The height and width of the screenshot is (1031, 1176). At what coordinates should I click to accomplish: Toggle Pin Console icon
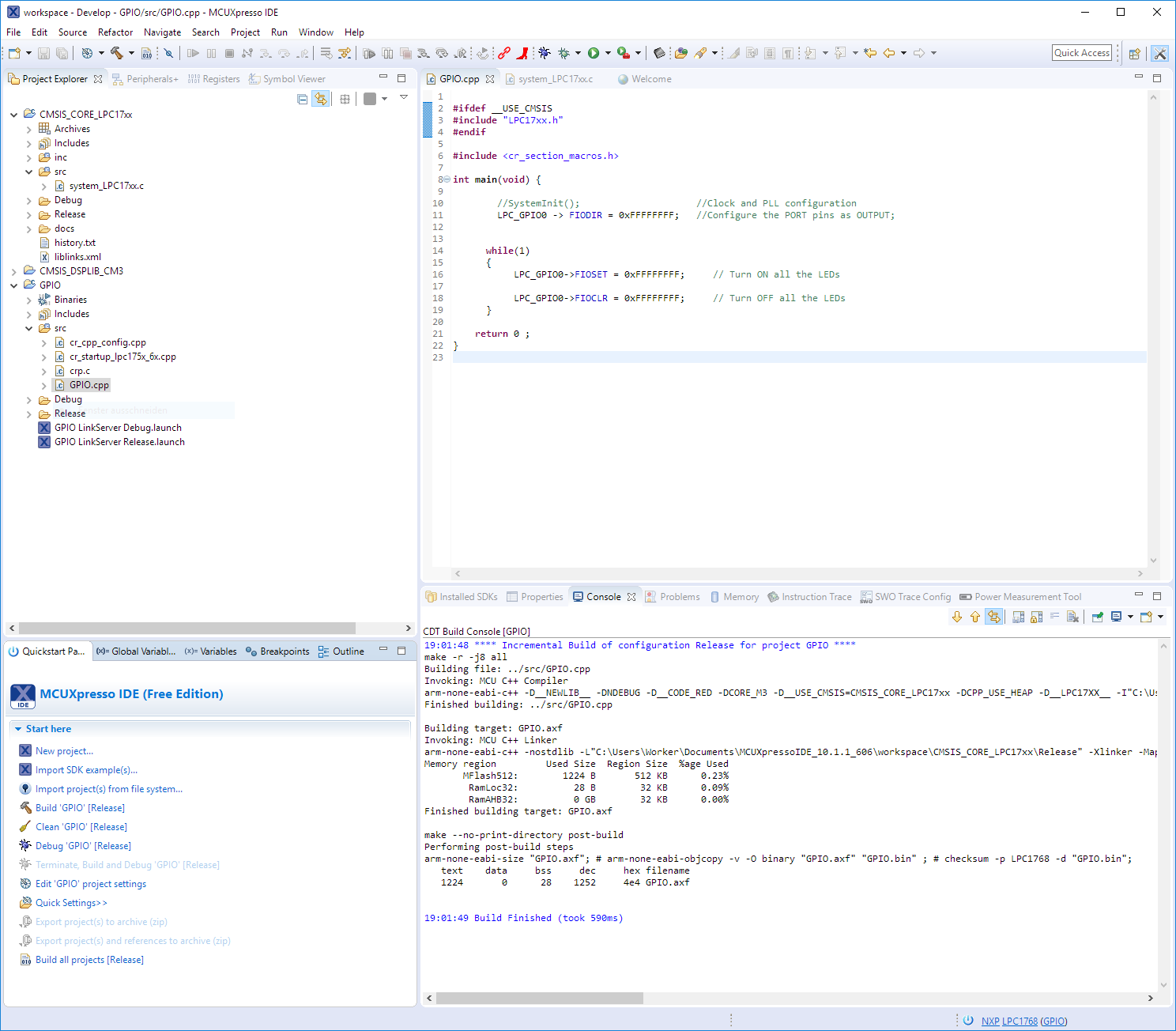1098,617
